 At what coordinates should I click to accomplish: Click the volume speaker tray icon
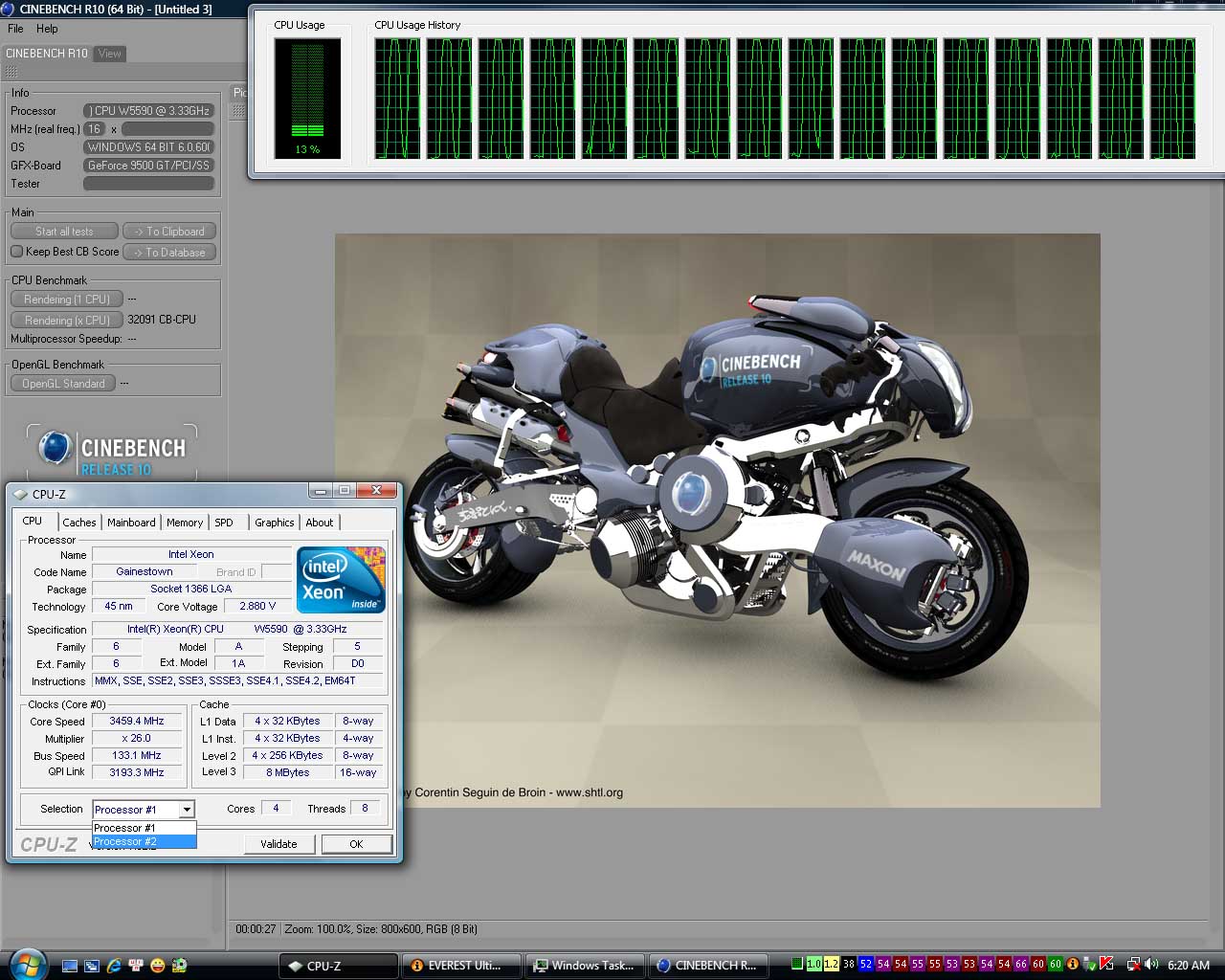(x=1151, y=964)
